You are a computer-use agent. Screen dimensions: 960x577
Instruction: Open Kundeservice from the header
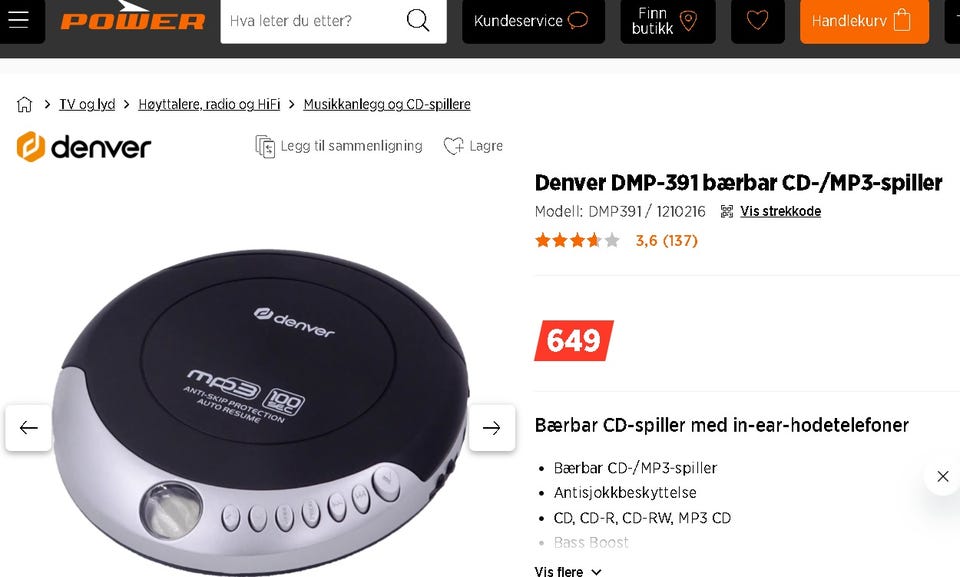(x=533, y=21)
